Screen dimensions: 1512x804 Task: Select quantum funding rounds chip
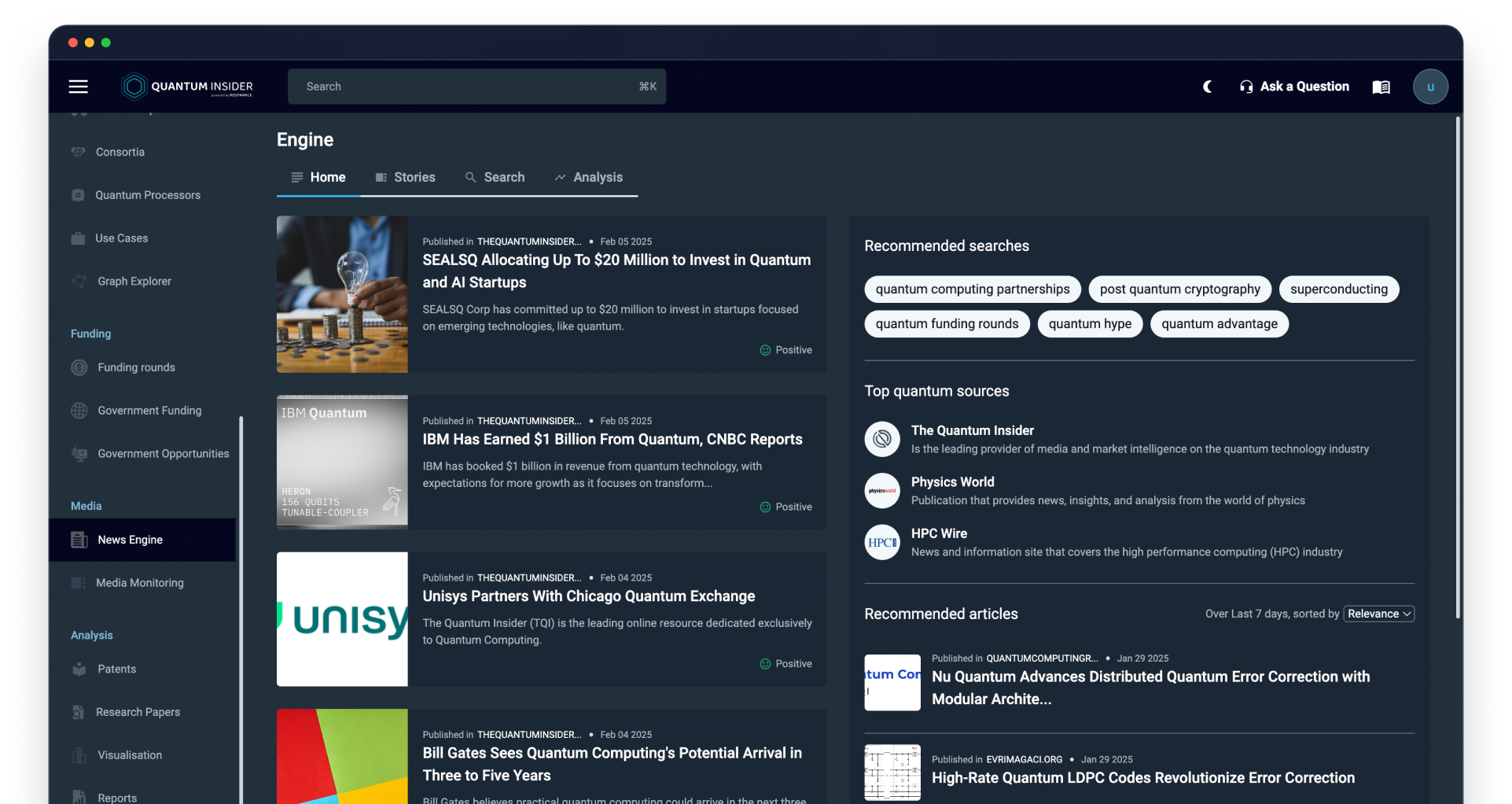(947, 324)
